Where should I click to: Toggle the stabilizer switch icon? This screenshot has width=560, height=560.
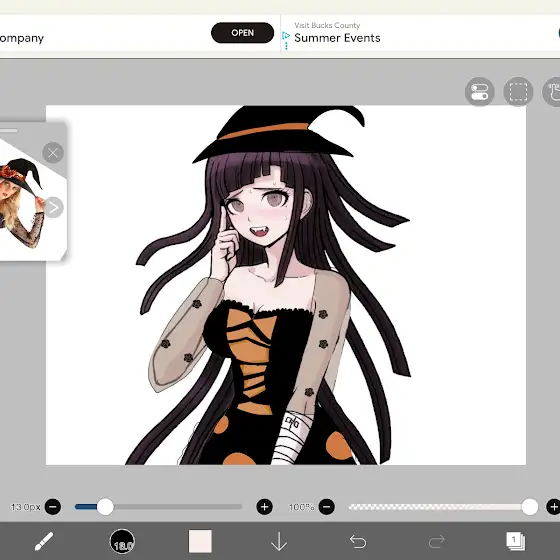[x=480, y=92]
